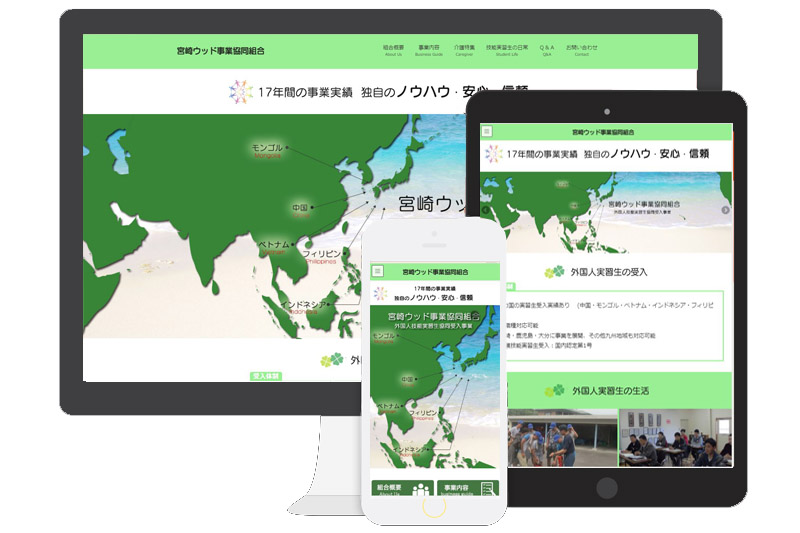
Task: Click the モンゴル Mongolia label on desktop map
Action: point(267,150)
